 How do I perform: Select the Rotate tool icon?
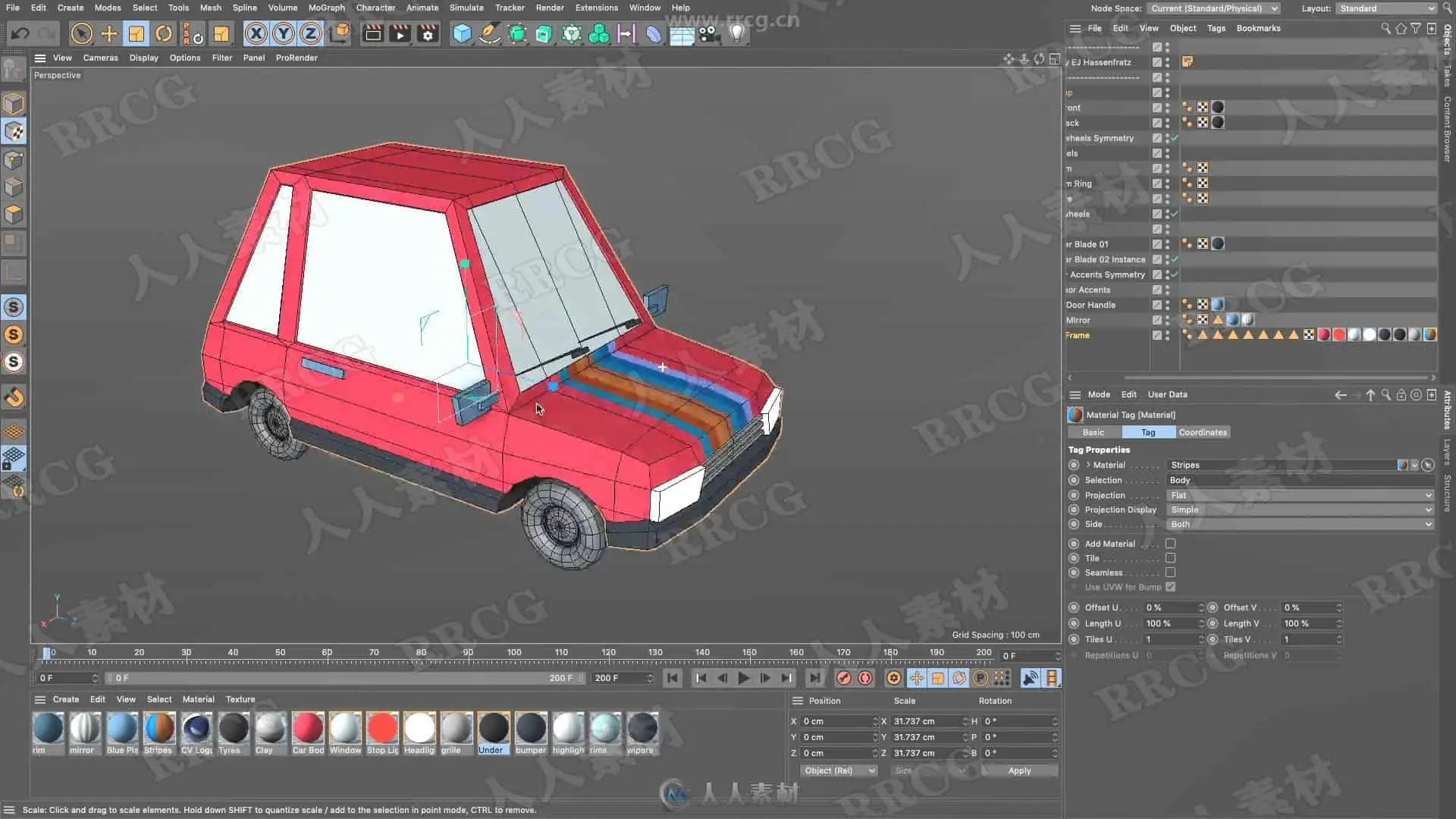pos(164,33)
